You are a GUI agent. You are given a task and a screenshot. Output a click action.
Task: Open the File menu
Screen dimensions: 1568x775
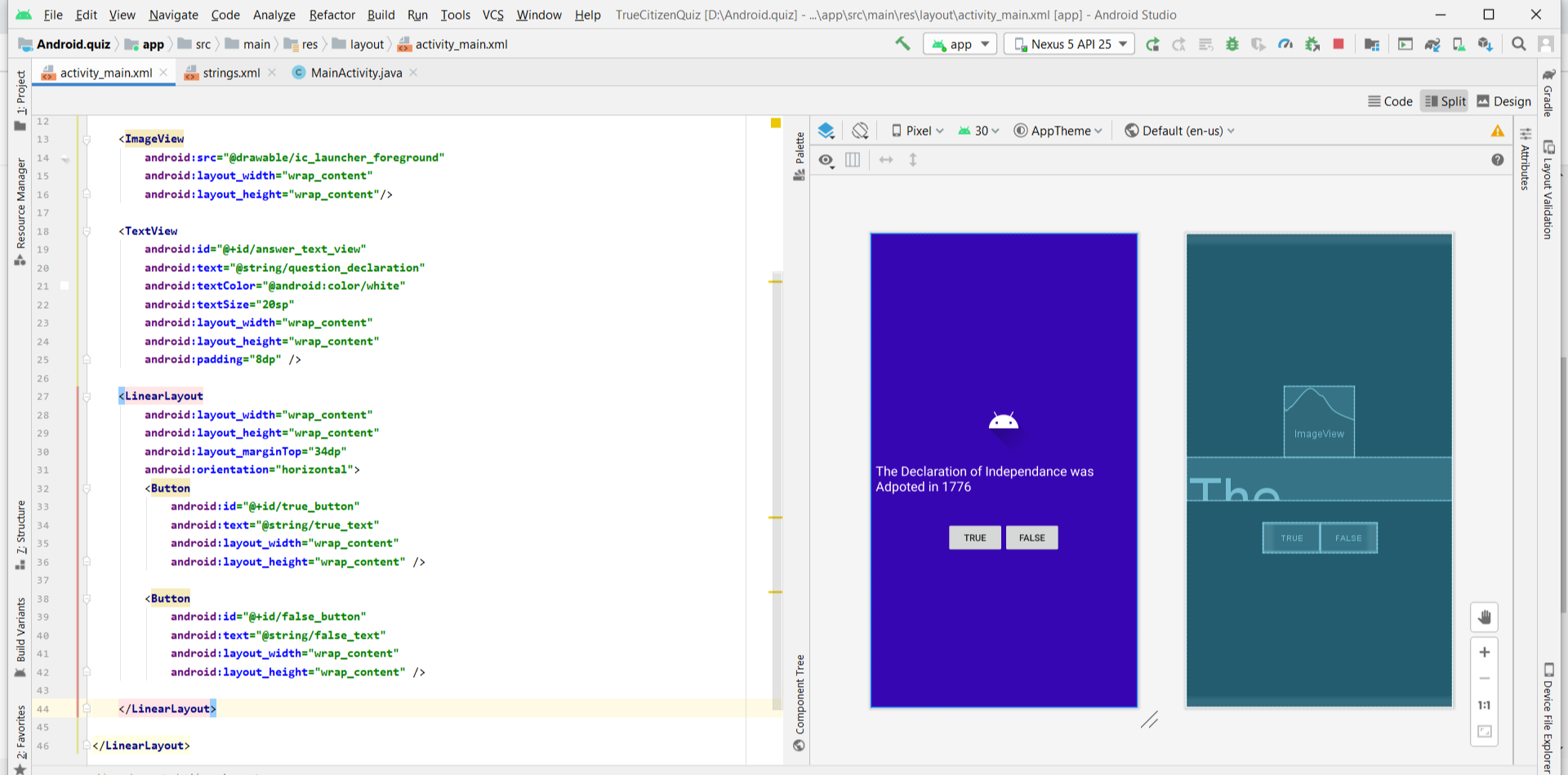coord(53,15)
